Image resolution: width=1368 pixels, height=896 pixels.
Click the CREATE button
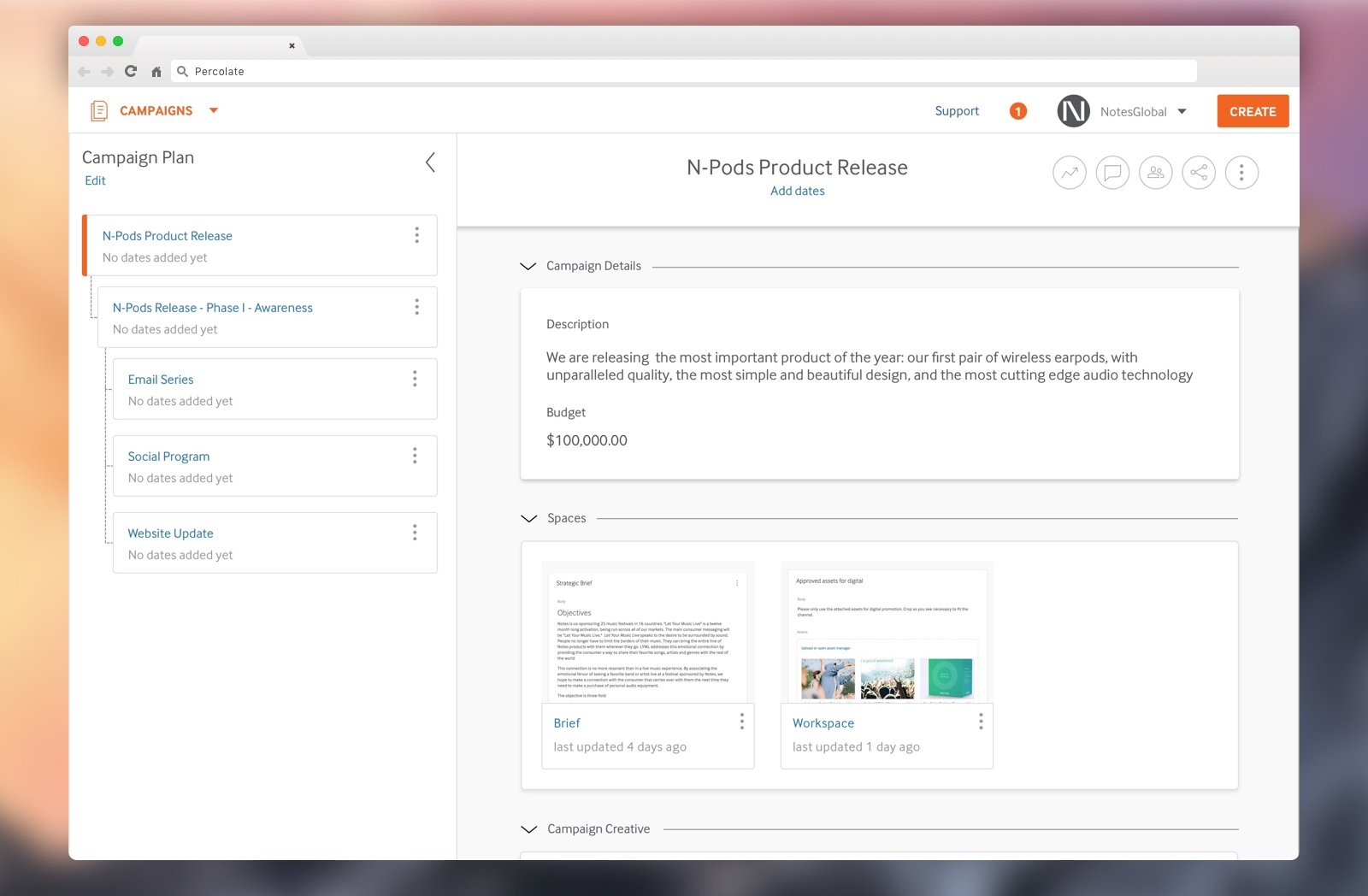click(x=1253, y=111)
